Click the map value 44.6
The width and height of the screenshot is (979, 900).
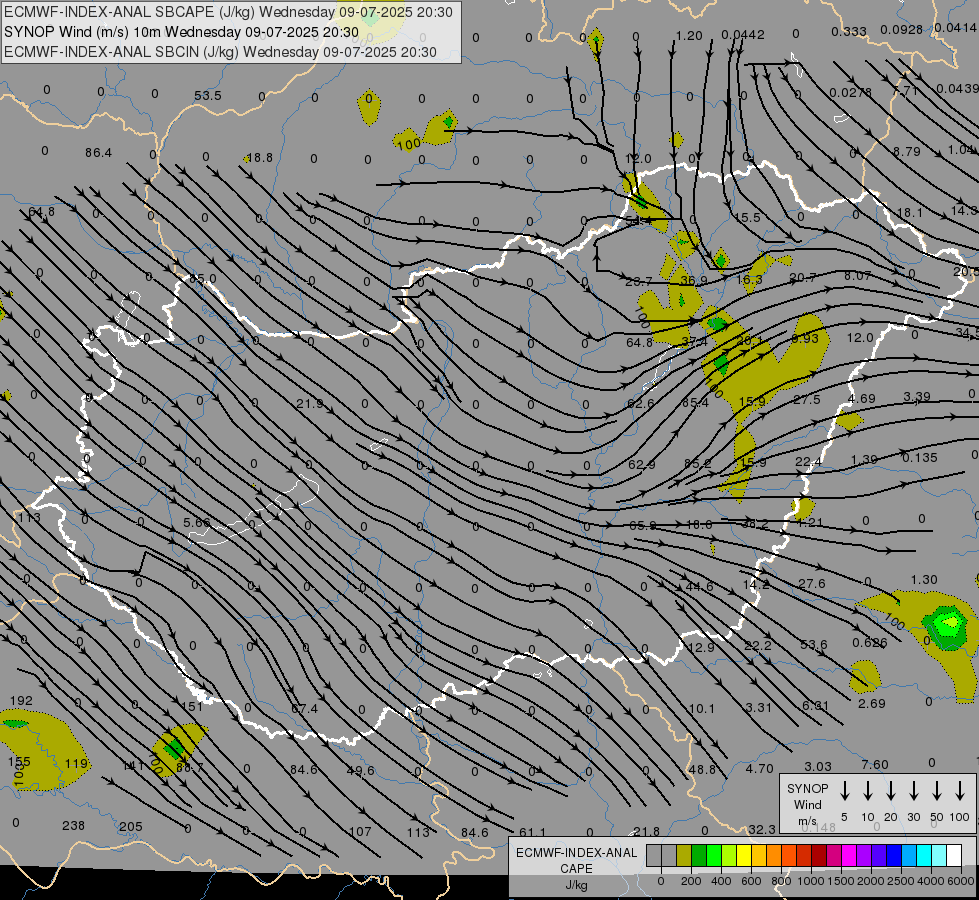699,586
